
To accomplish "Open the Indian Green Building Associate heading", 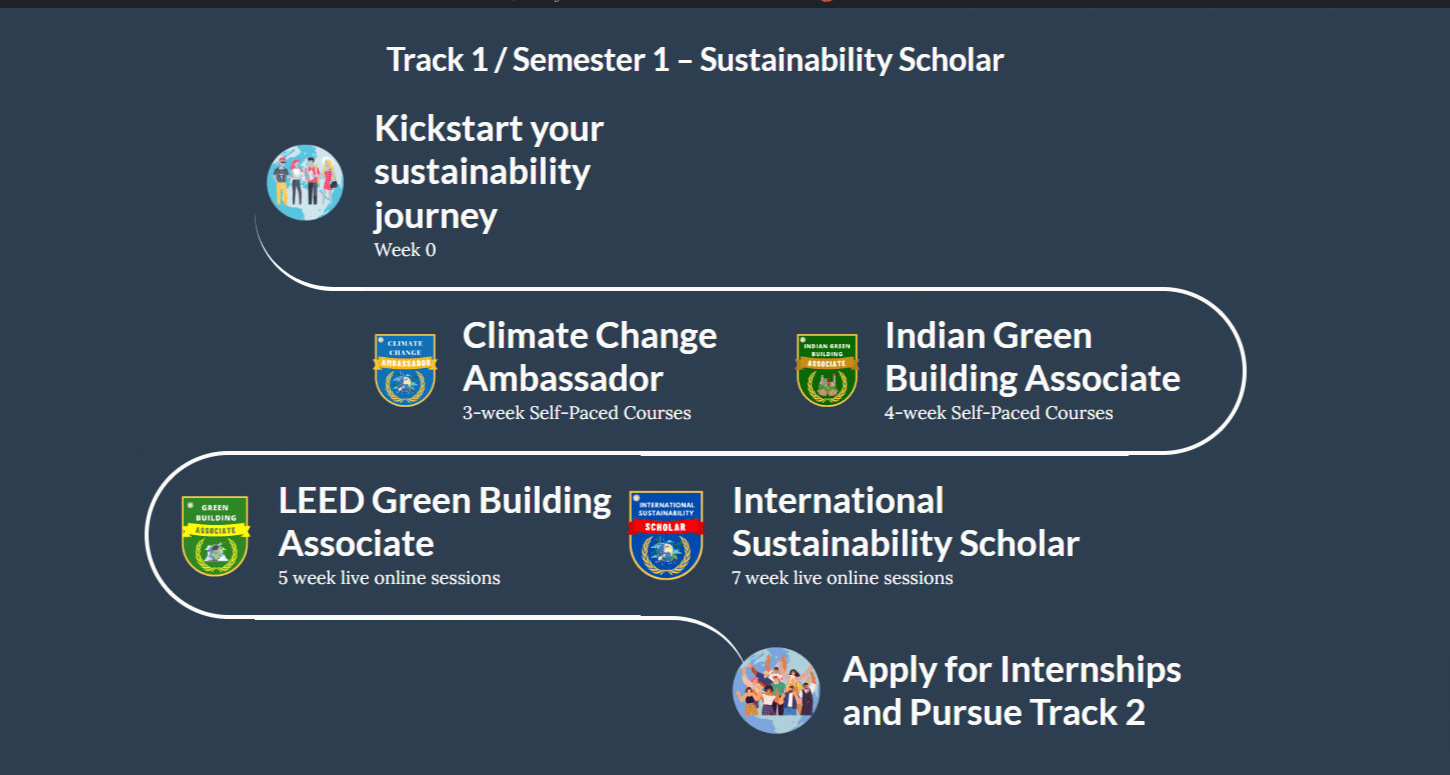I will tap(1032, 357).
